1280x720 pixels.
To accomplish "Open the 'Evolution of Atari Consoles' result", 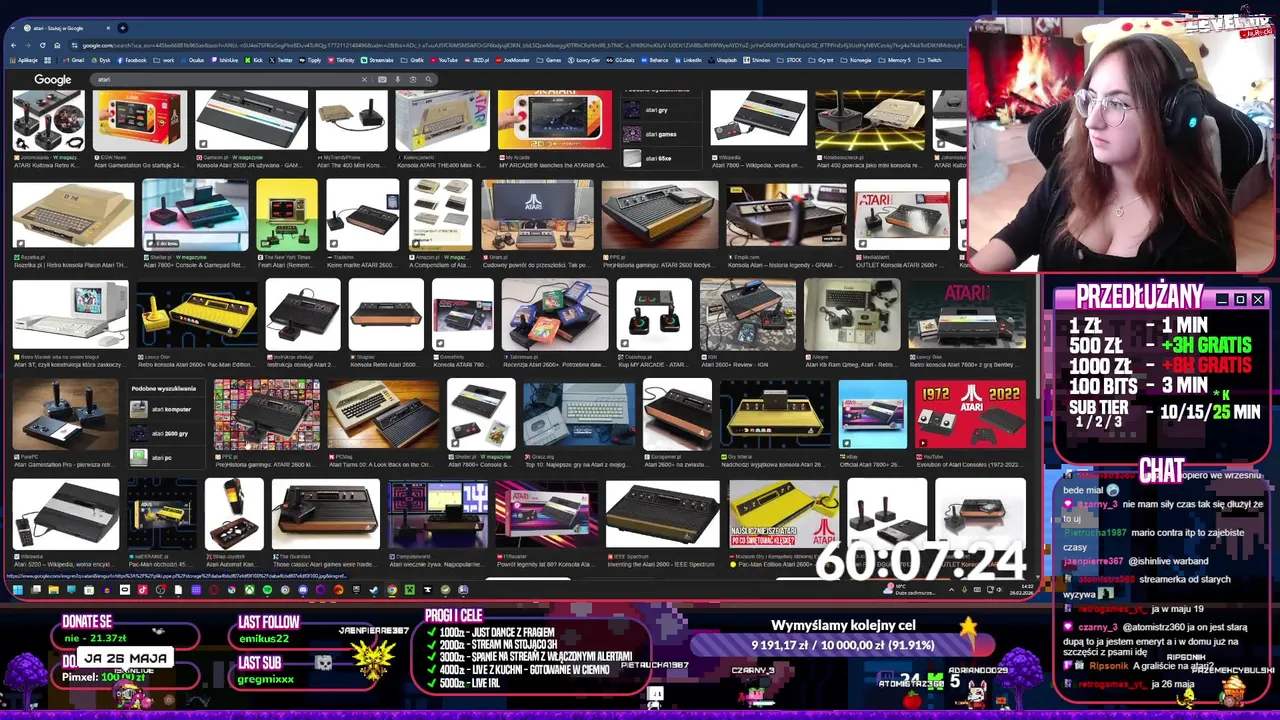I will tap(970, 465).
